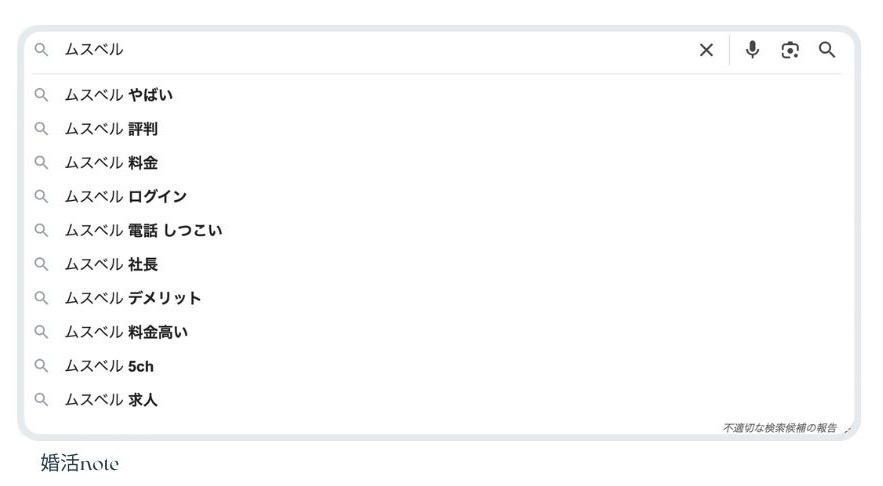883x486 pixels.
Task: Click the magnifier icon beside ムスベル 求人
Action: click(41, 399)
